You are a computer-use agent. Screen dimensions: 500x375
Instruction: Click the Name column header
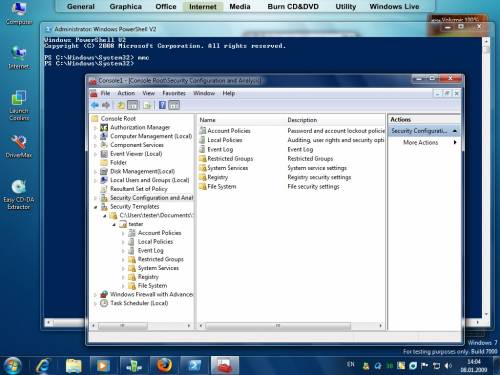pos(241,120)
